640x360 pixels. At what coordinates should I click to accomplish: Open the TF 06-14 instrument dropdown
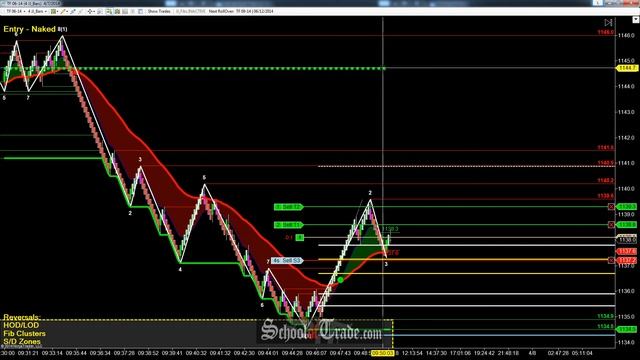(15, 11)
